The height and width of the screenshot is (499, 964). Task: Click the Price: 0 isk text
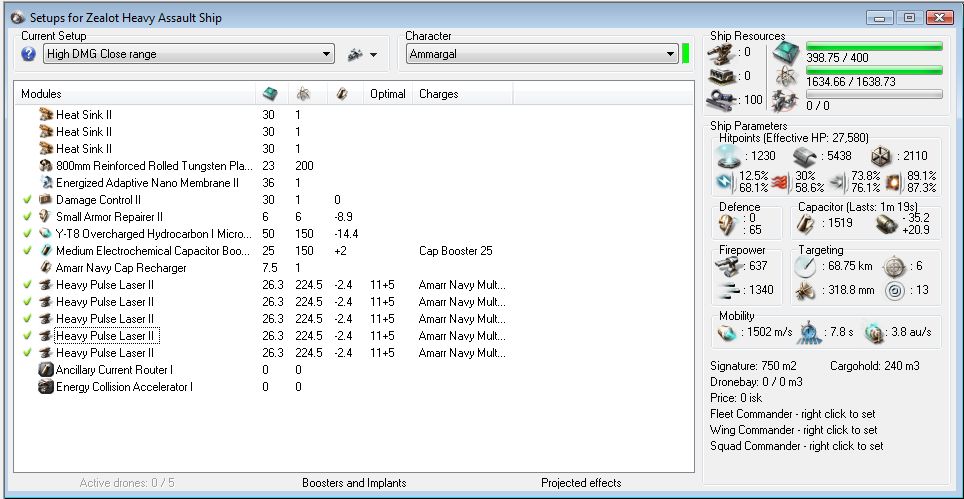(736, 398)
